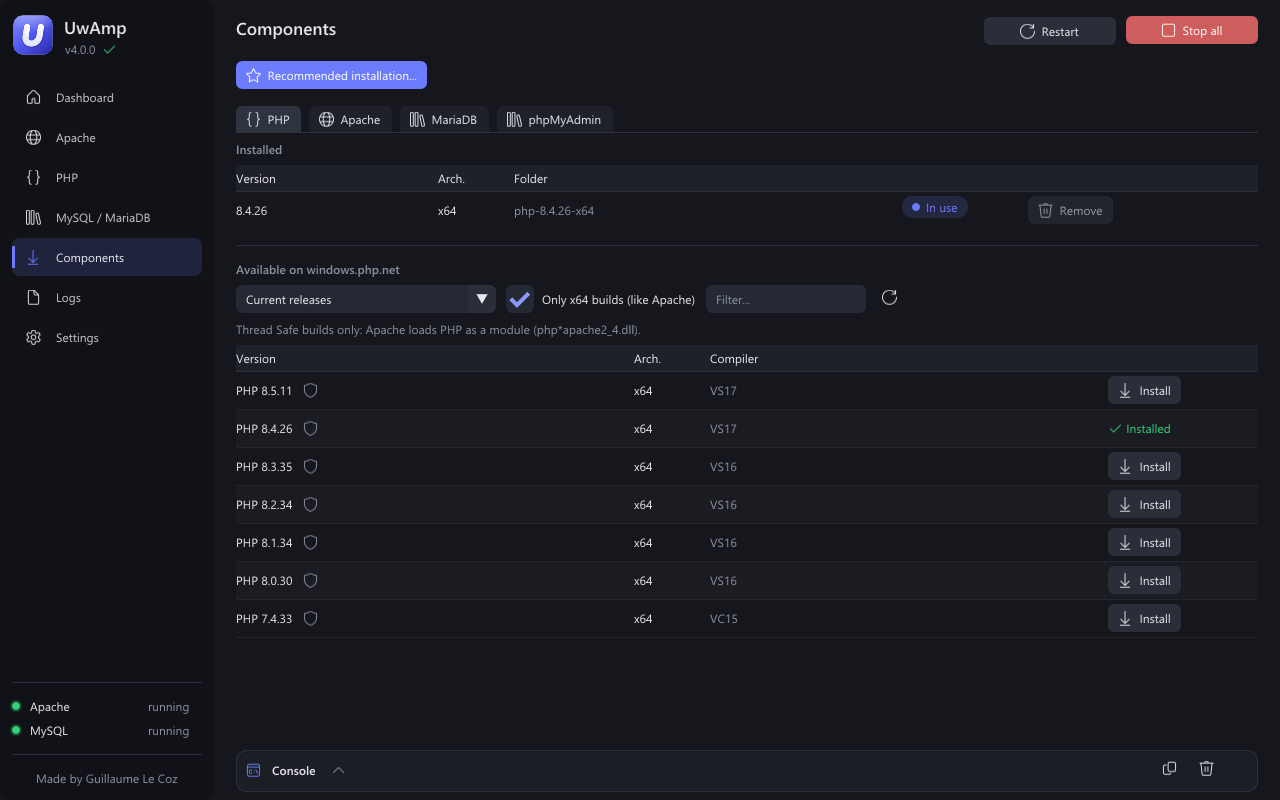Open Settings in the sidebar
Screen dimensions: 1280x800
107,338
